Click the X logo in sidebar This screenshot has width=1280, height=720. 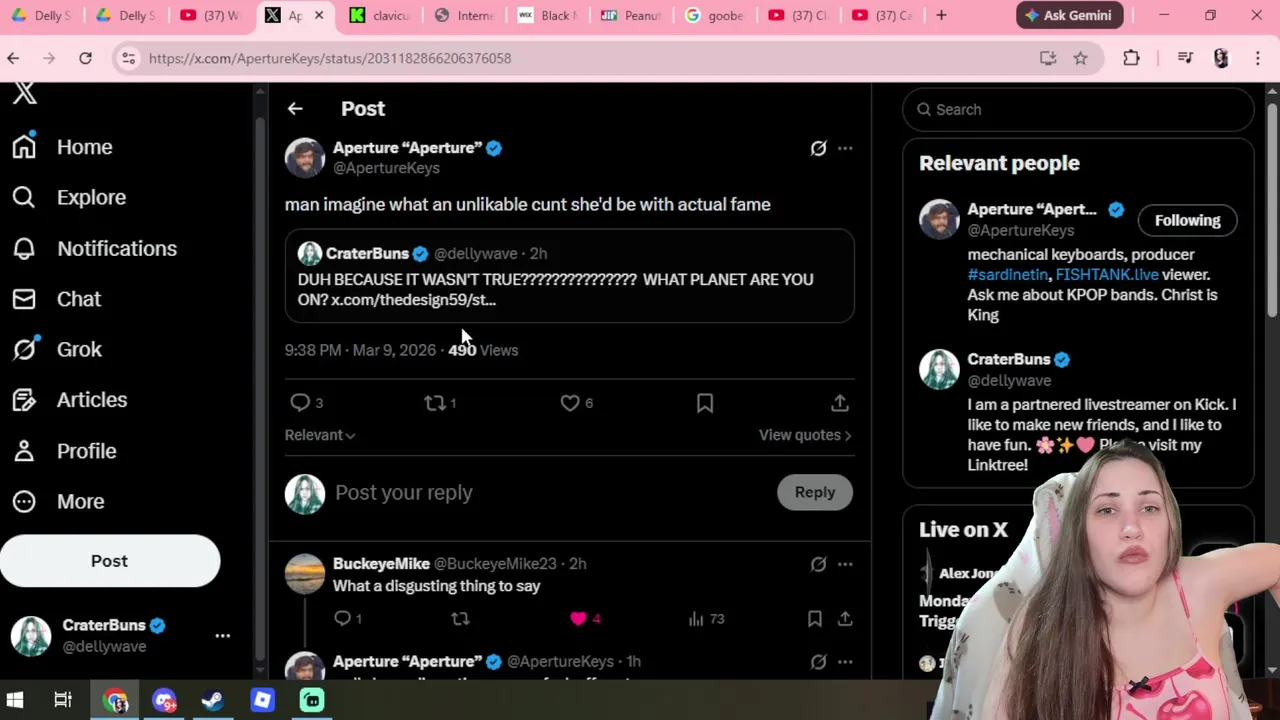click(25, 94)
